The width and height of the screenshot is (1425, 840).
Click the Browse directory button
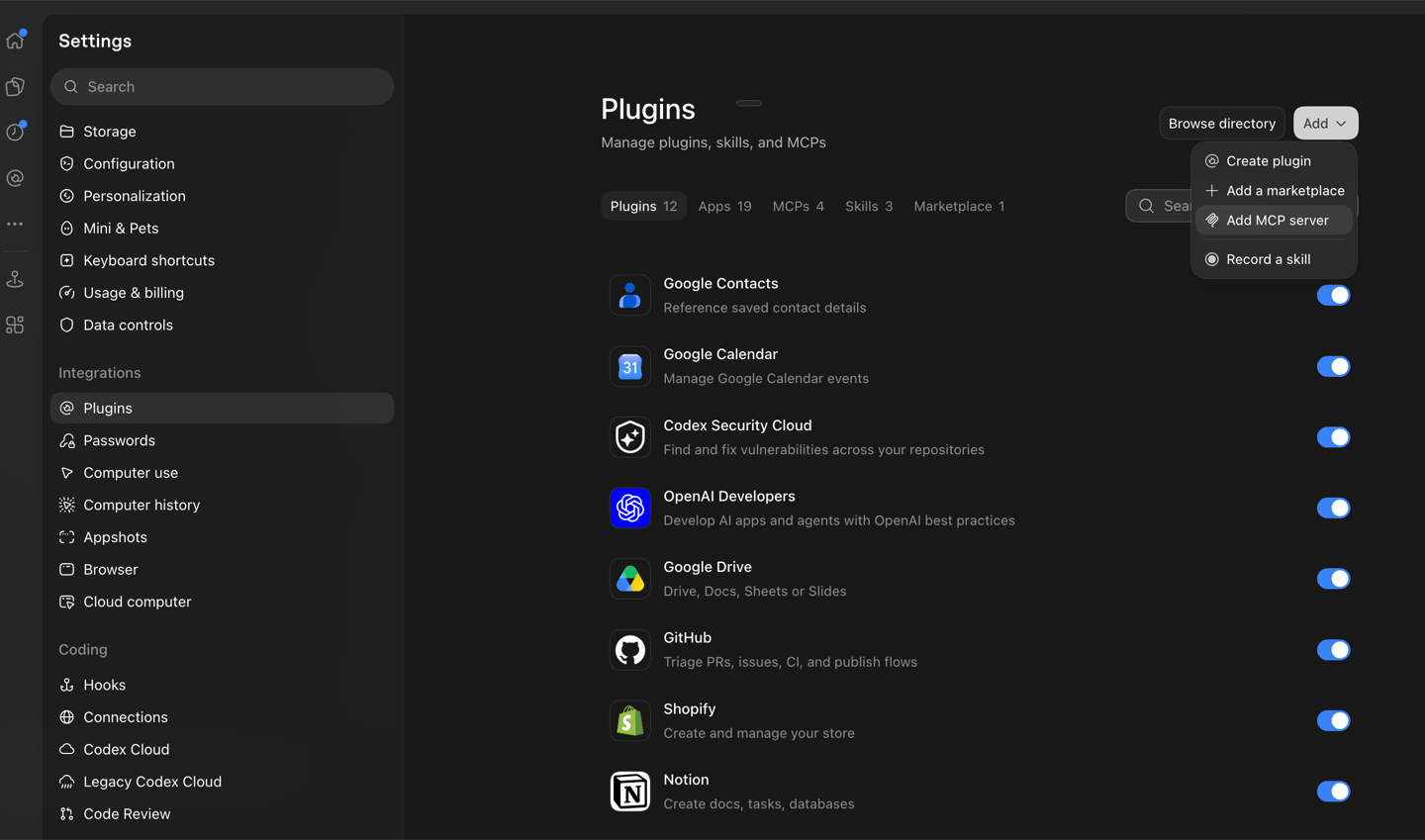click(1222, 124)
